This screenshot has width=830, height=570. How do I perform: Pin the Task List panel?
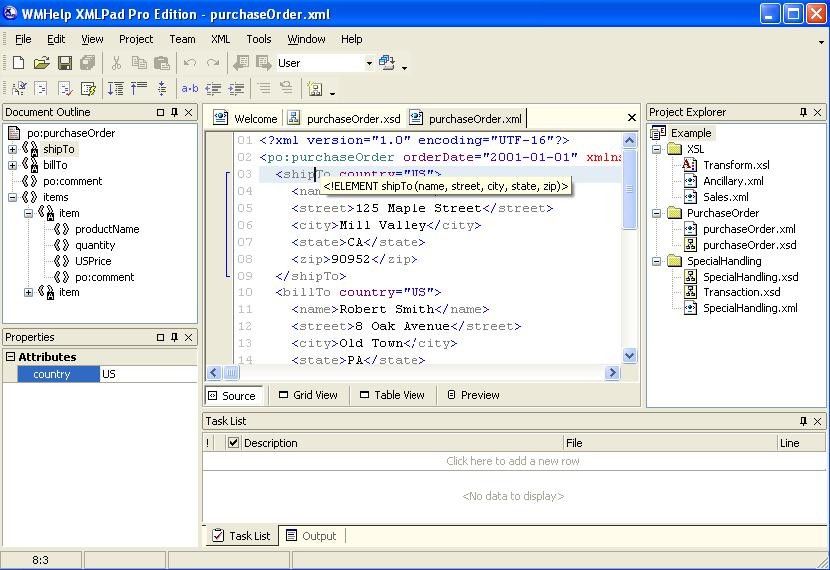click(x=803, y=421)
